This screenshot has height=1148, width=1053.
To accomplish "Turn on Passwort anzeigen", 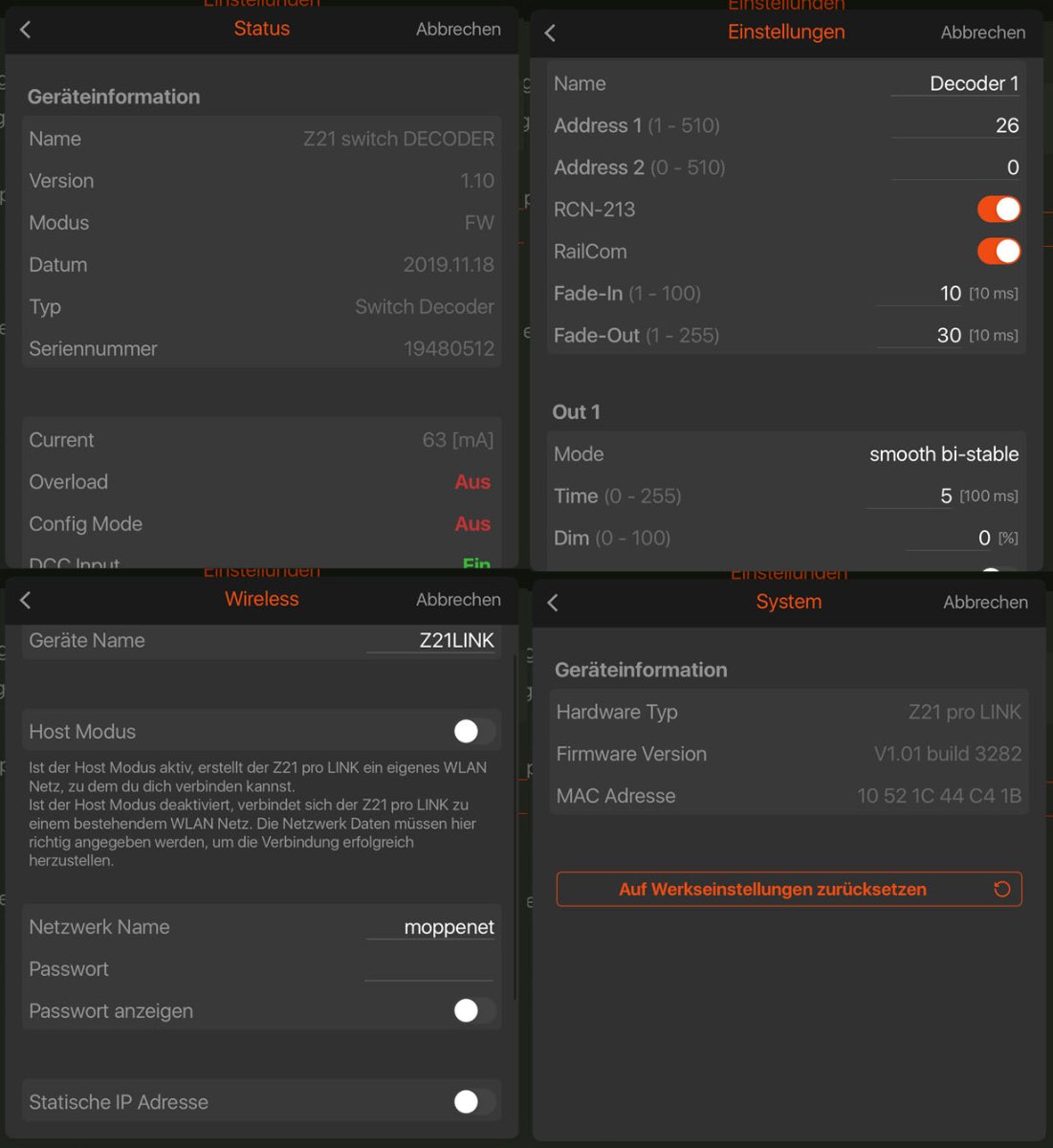I will tap(473, 1011).
